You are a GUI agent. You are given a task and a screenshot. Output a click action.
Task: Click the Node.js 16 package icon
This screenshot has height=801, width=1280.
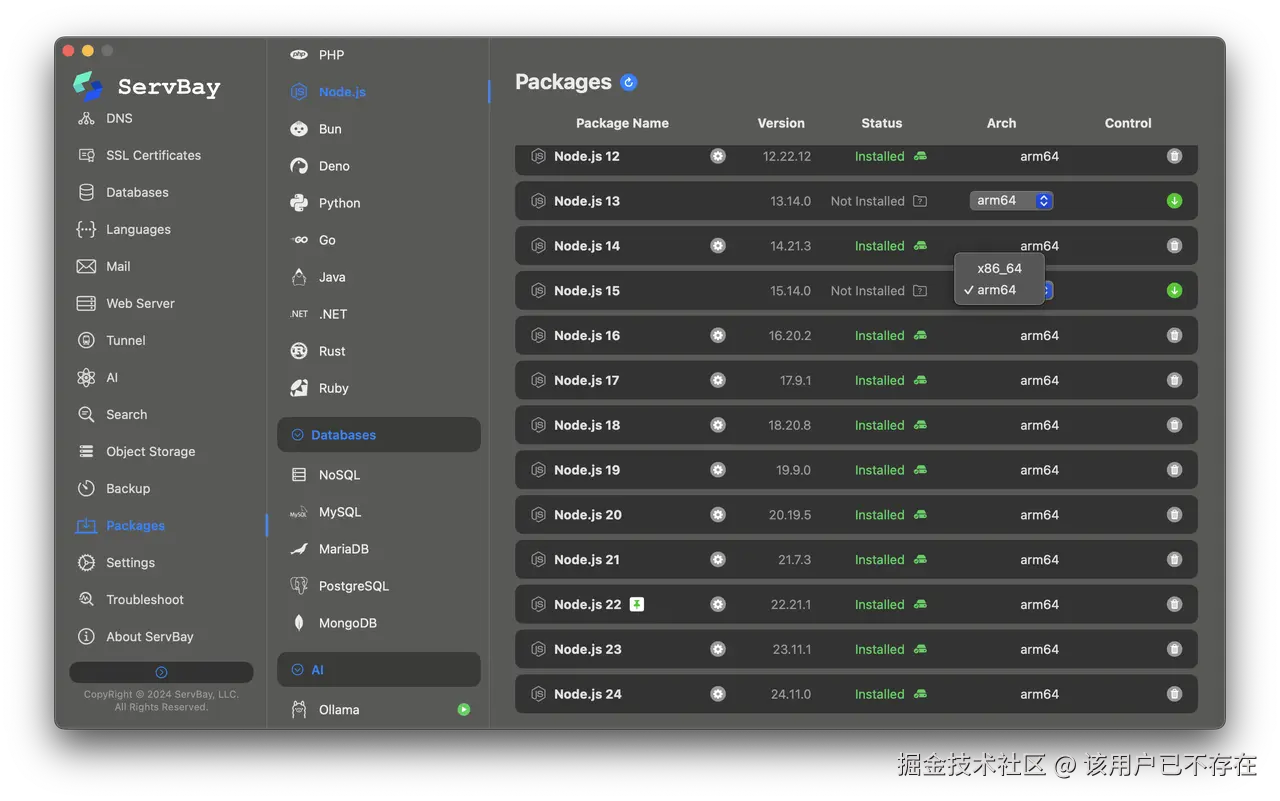[538, 336]
